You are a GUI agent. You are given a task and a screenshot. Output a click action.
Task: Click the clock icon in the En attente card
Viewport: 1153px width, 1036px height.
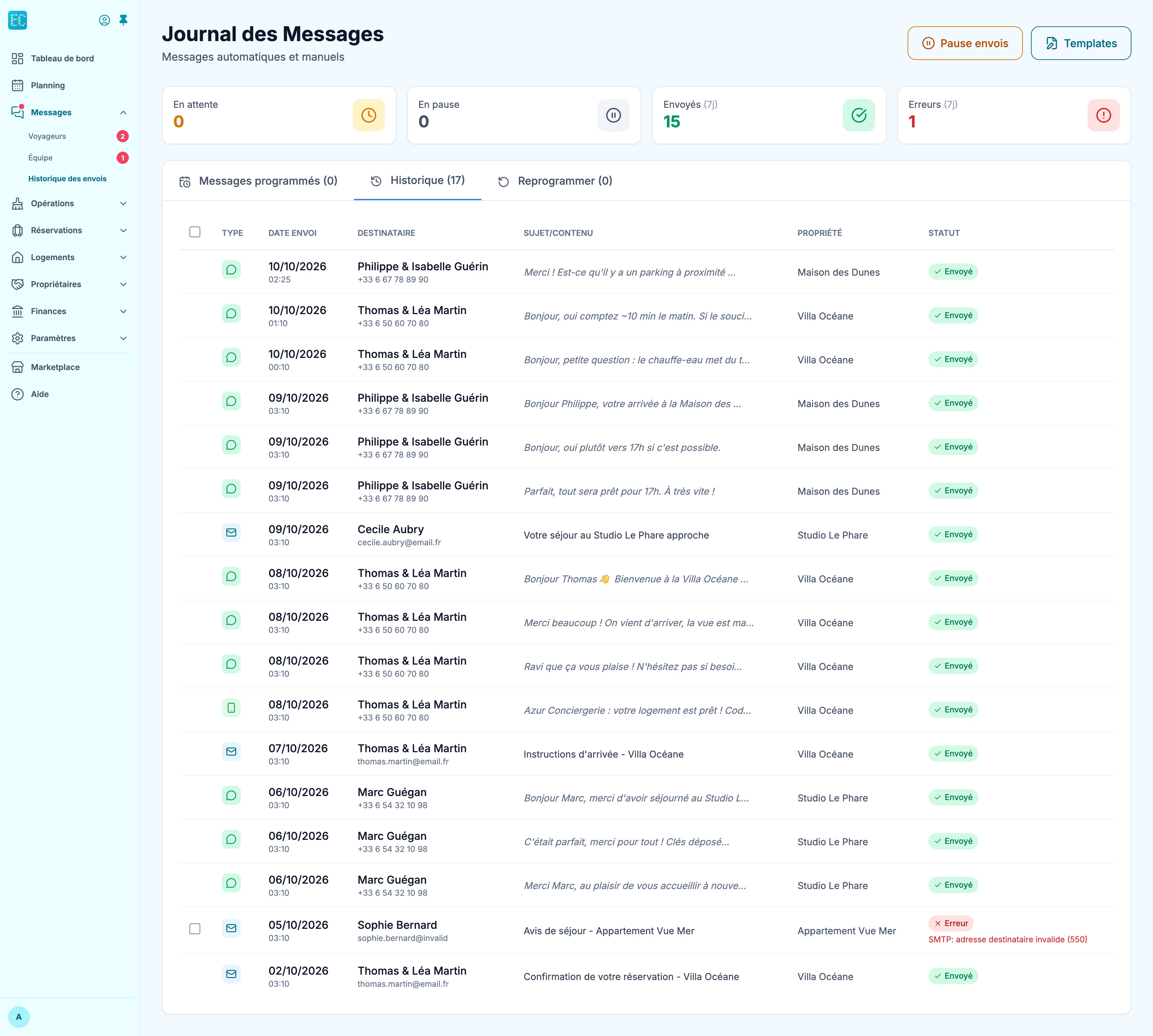pyautogui.click(x=368, y=116)
